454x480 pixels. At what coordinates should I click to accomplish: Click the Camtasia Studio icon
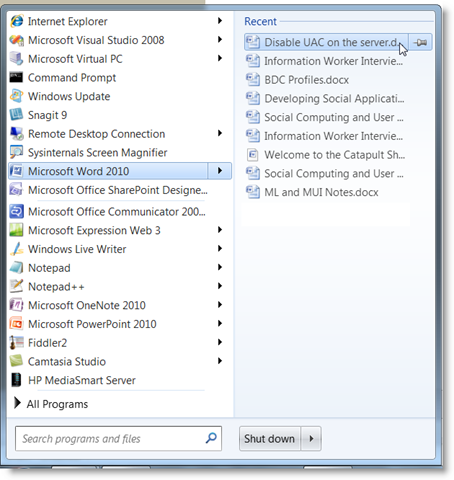[16, 361]
